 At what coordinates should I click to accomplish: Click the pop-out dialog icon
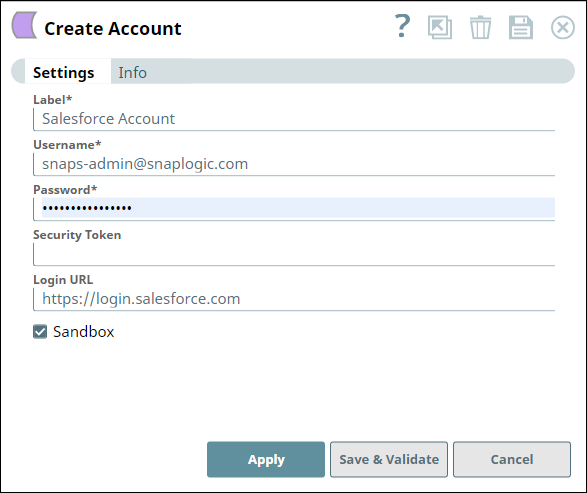click(x=440, y=27)
